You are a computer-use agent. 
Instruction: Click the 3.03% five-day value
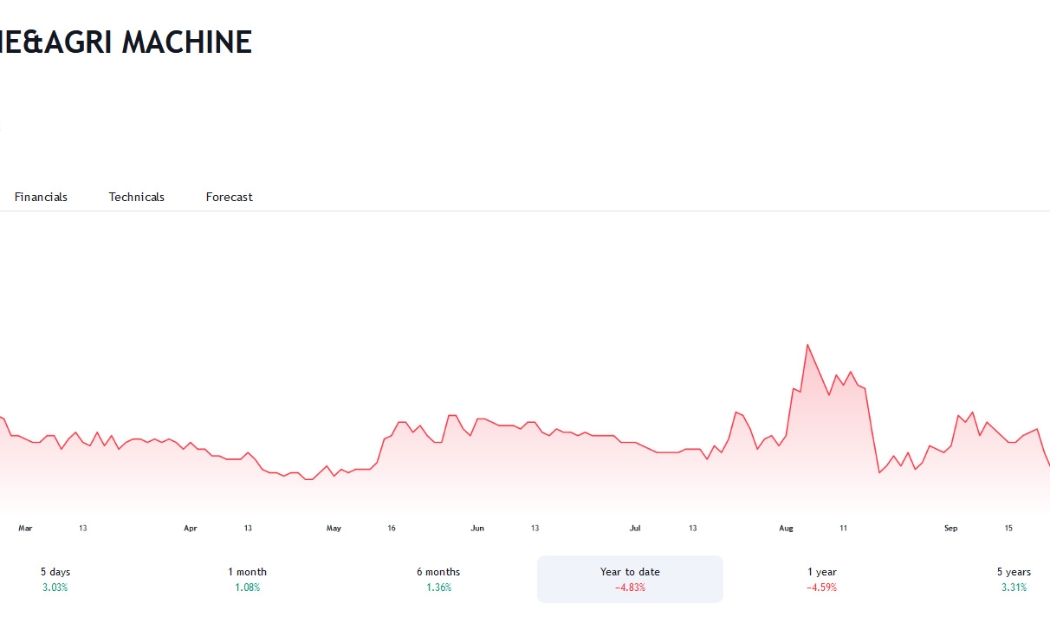click(x=55, y=588)
